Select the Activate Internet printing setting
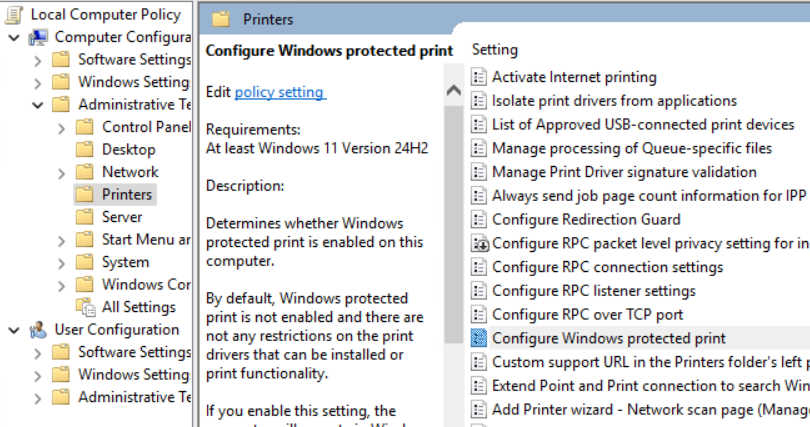 pos(574,77)
